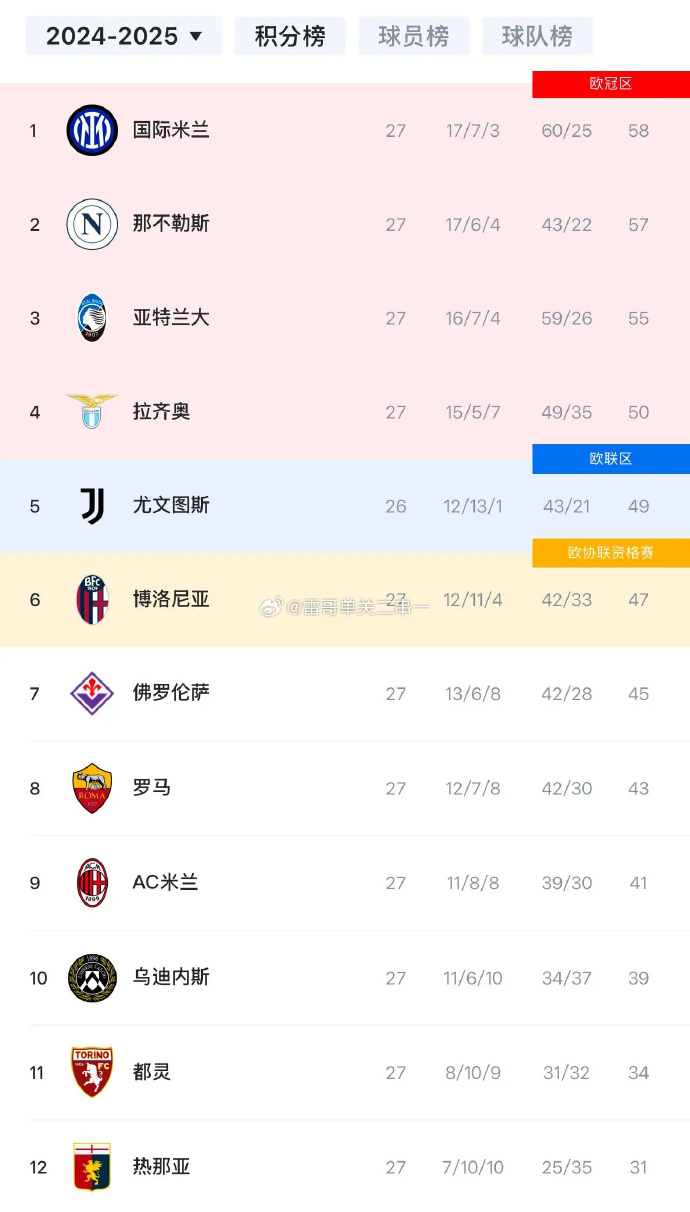Open the 尤文图斯 team page
The width and height of the screenshot is (690, 1212).
[171, 506]
